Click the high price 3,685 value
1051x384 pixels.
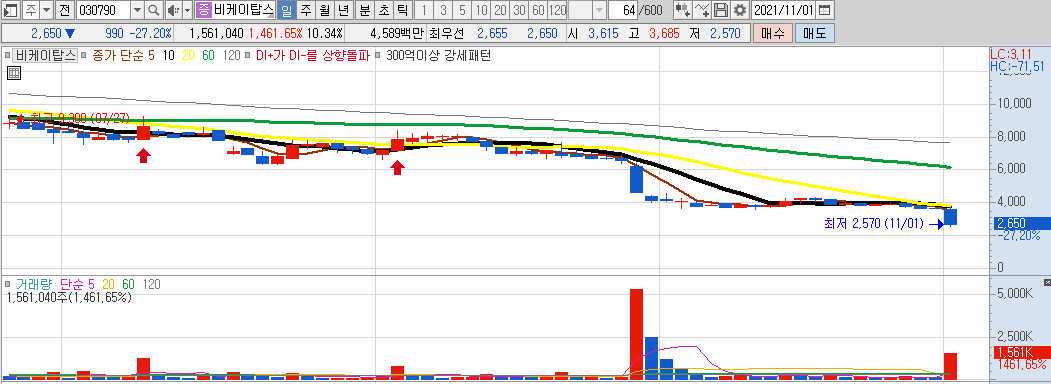pyautogui.click(x=665, y=34)
